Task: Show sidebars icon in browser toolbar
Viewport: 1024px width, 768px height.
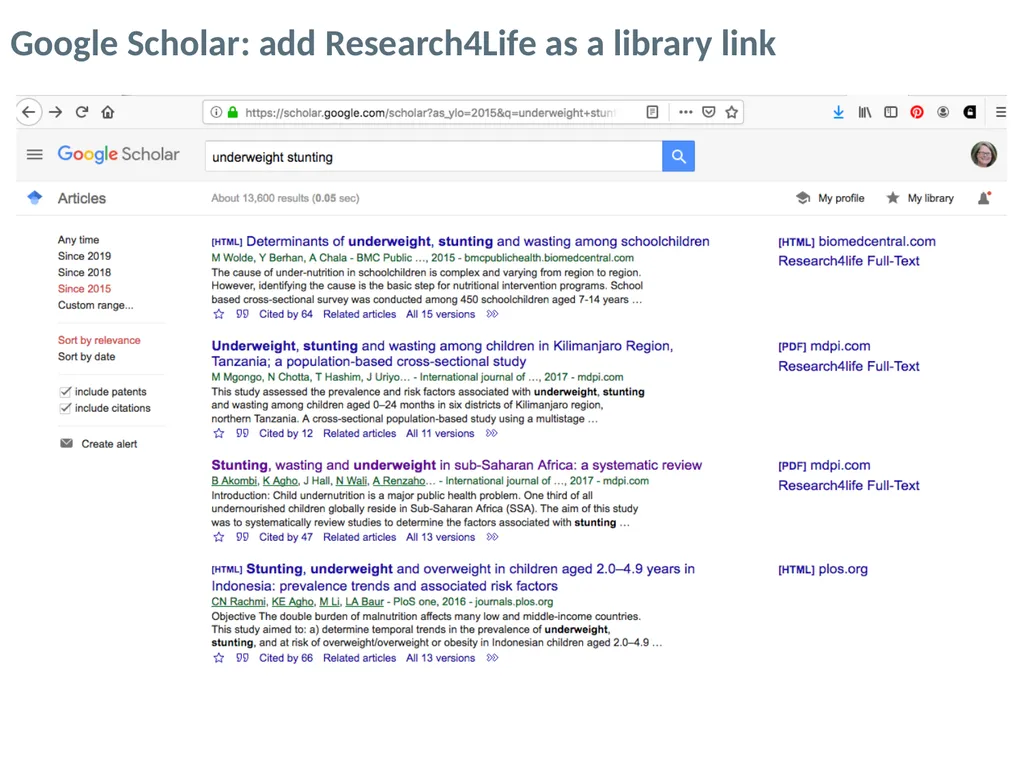Action: (x=891, y=112)
